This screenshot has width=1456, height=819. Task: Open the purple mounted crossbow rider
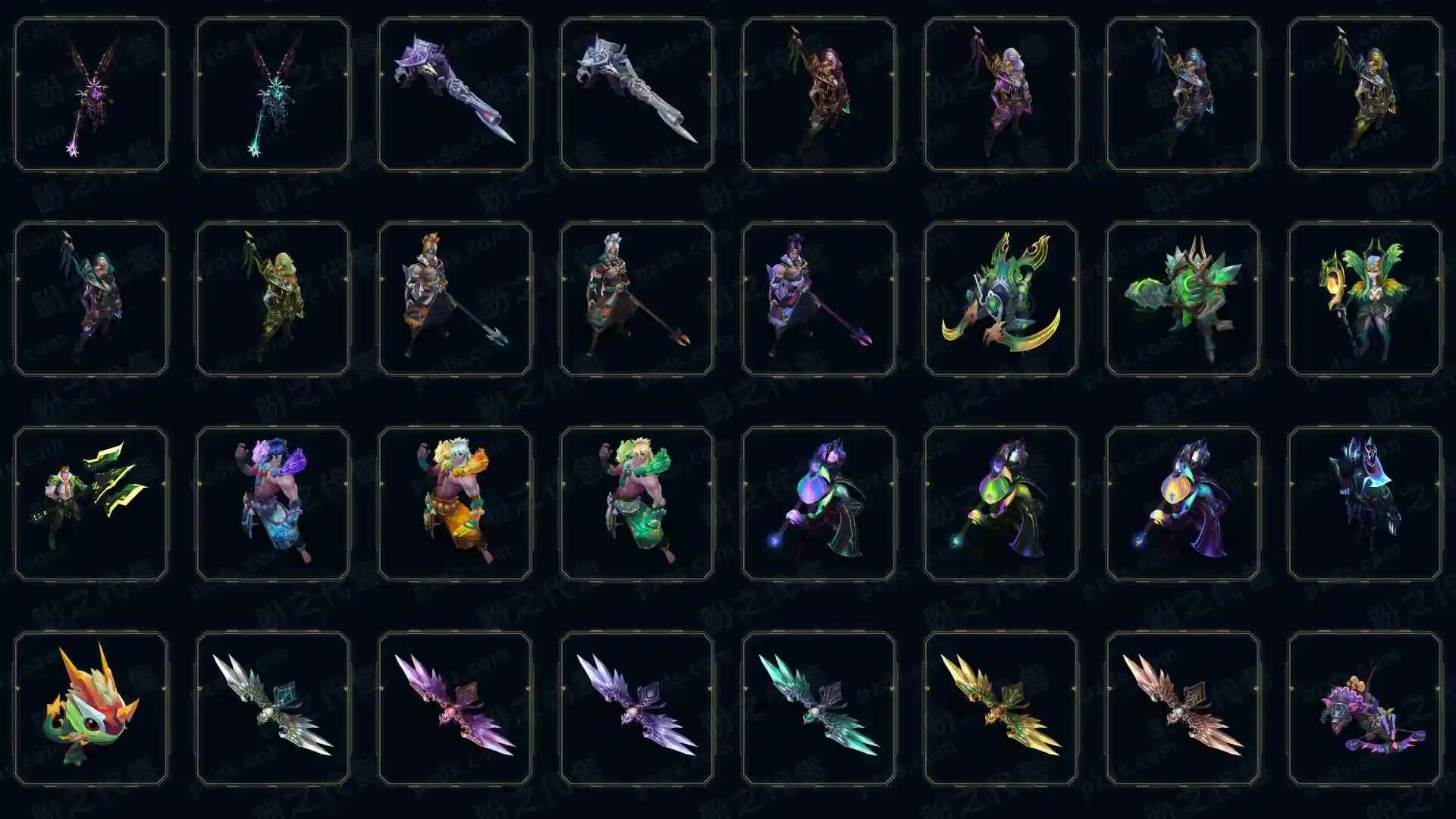pyautogui.click(x=1365, y=708)
